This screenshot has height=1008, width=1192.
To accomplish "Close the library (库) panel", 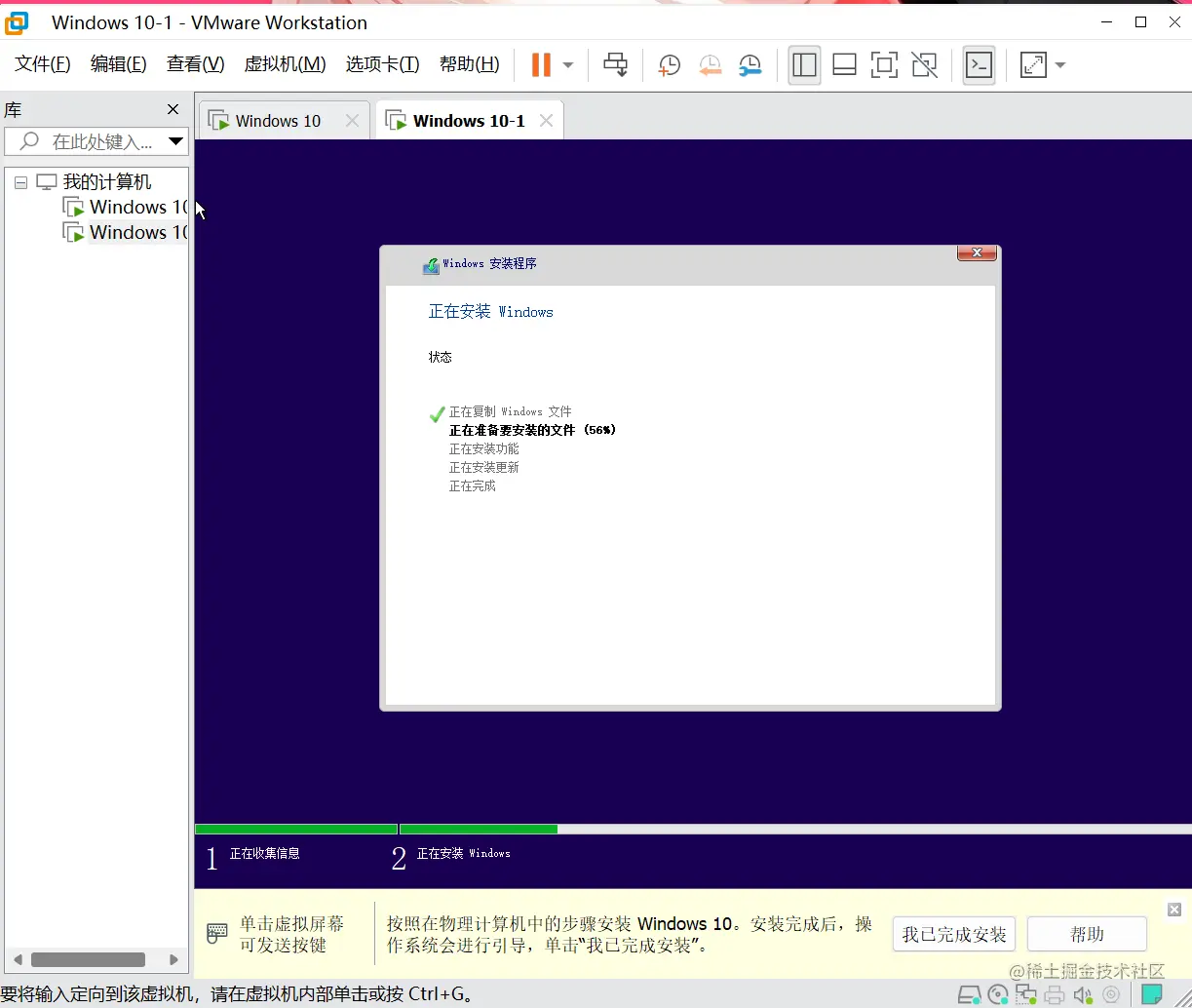I will 173,109.
